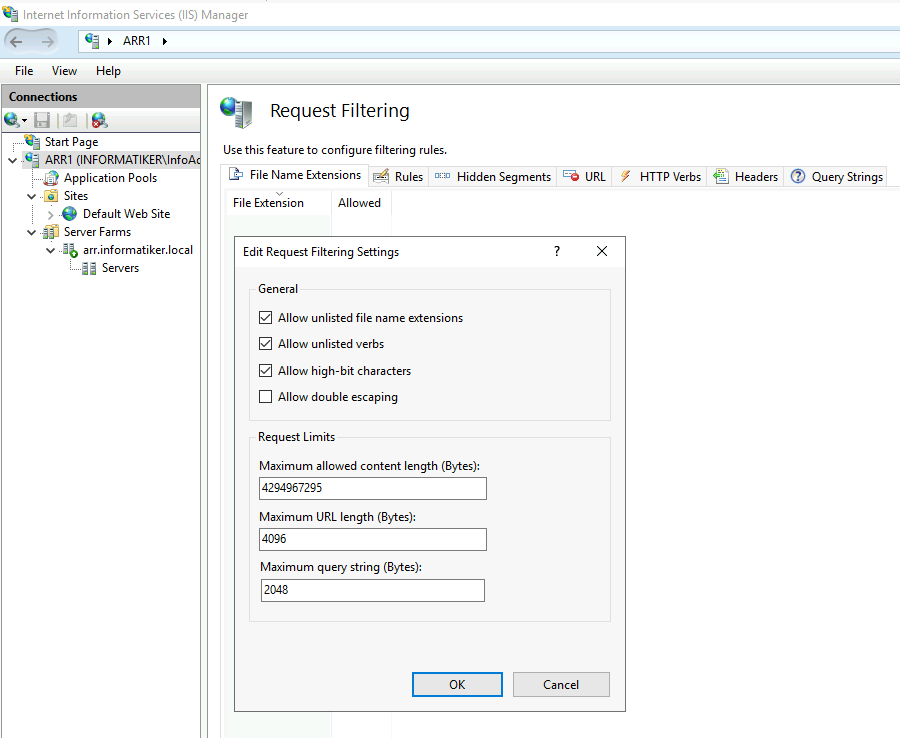Select the Default Web Site globe icon
Viewport: 900px width, 738px height.
(x=69, y=214)
